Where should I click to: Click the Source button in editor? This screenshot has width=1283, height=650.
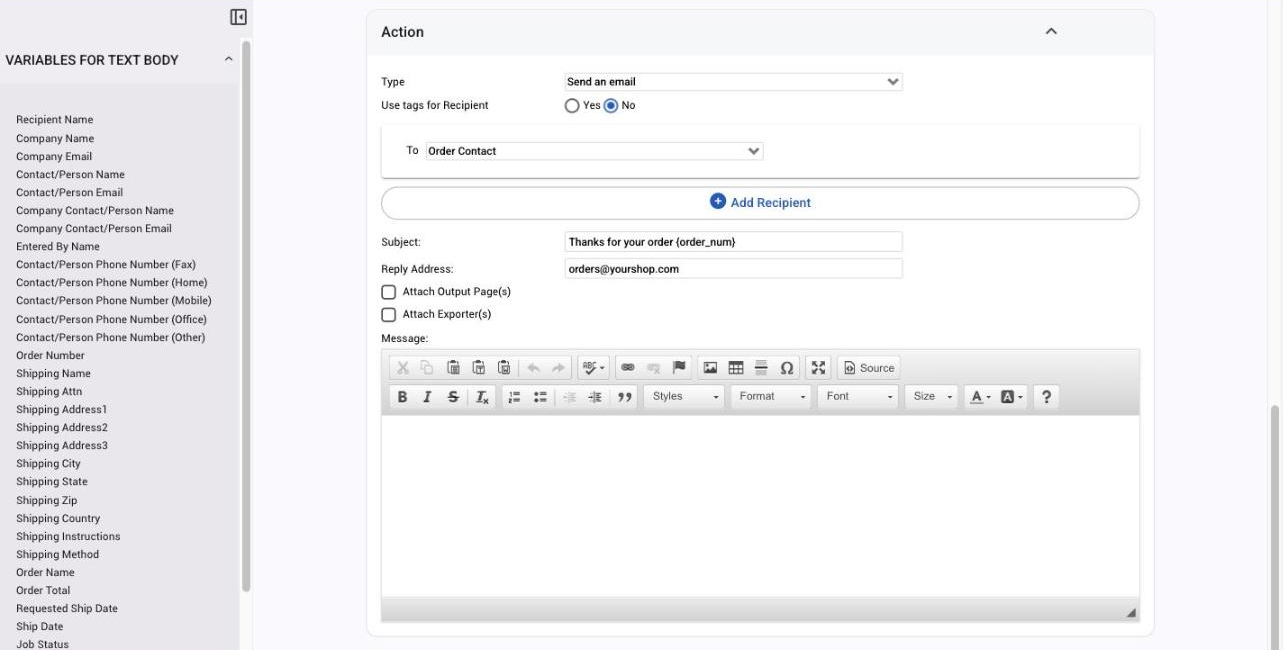(x=869, y=368)
